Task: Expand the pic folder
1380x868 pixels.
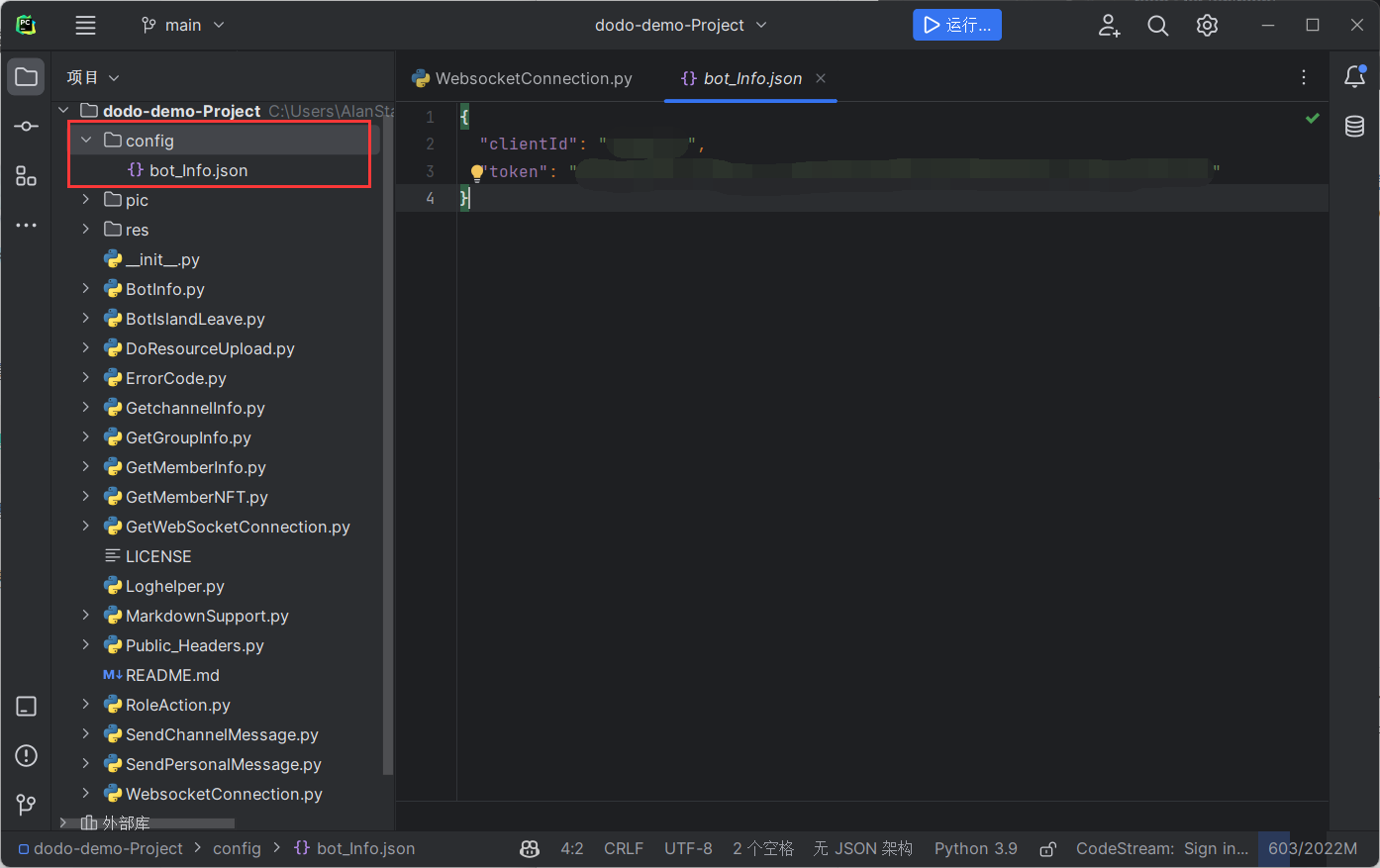Action: [x=86, y=200]
